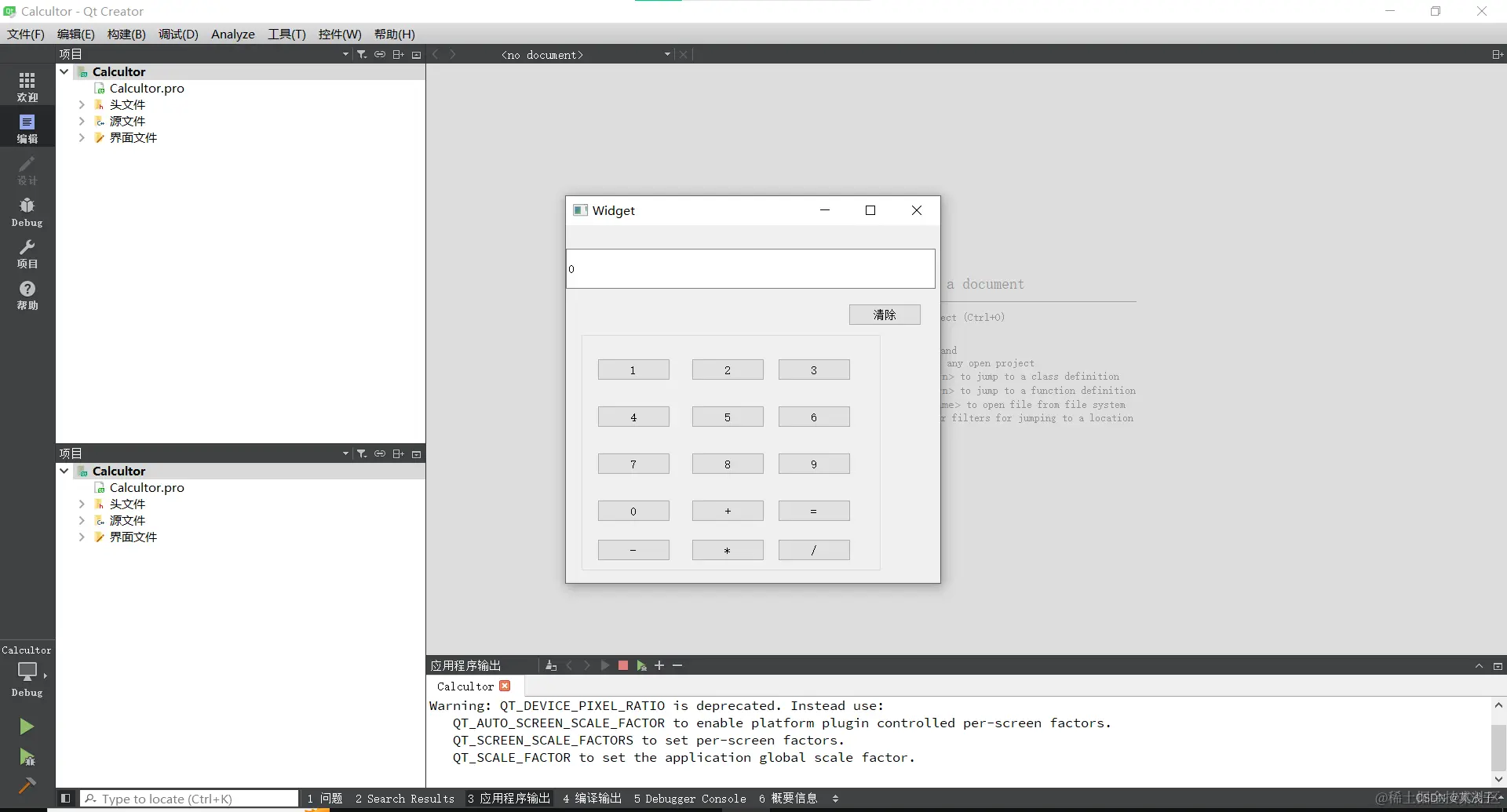Open the 帮助(H) menu
Image resolution: width=1507 pixels, height=812 pixels.
click(x=394, y=34)
